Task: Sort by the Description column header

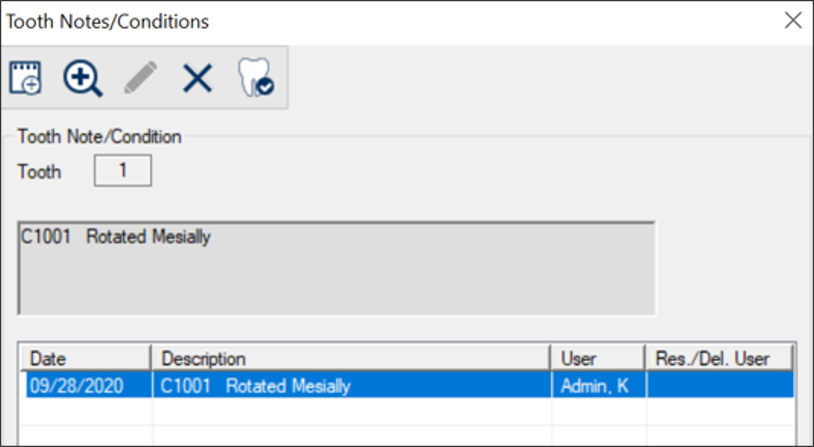Action: point(350,358)
